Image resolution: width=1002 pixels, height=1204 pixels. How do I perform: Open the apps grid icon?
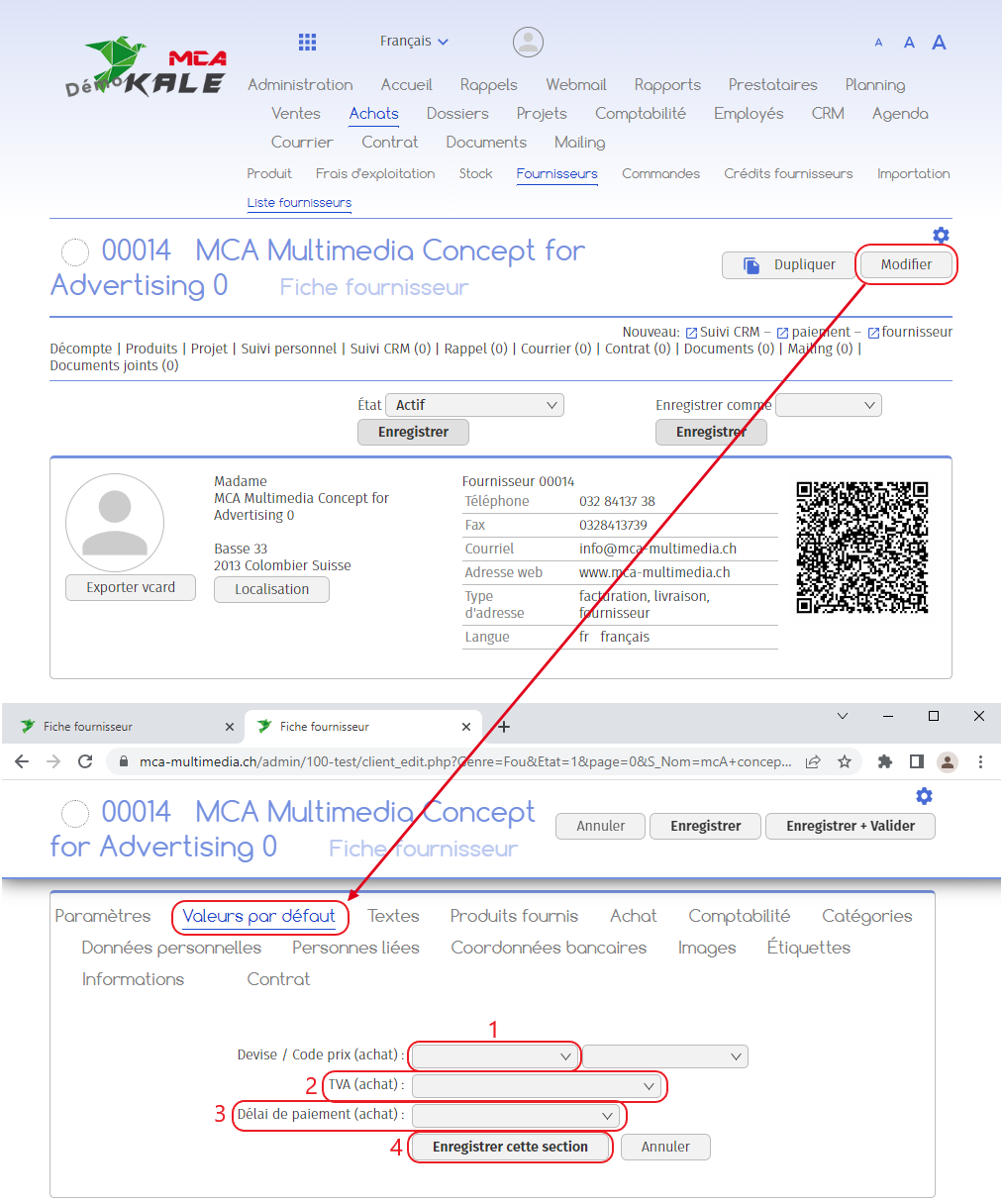(307, 42)
